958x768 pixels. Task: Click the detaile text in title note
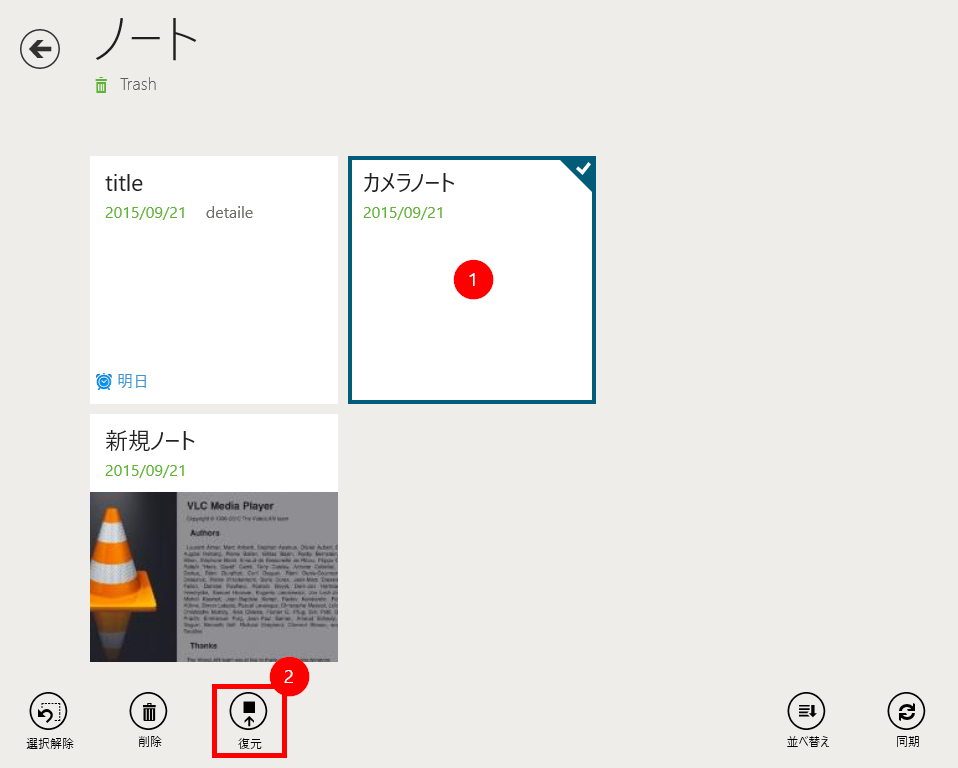(x=229, y=213)
